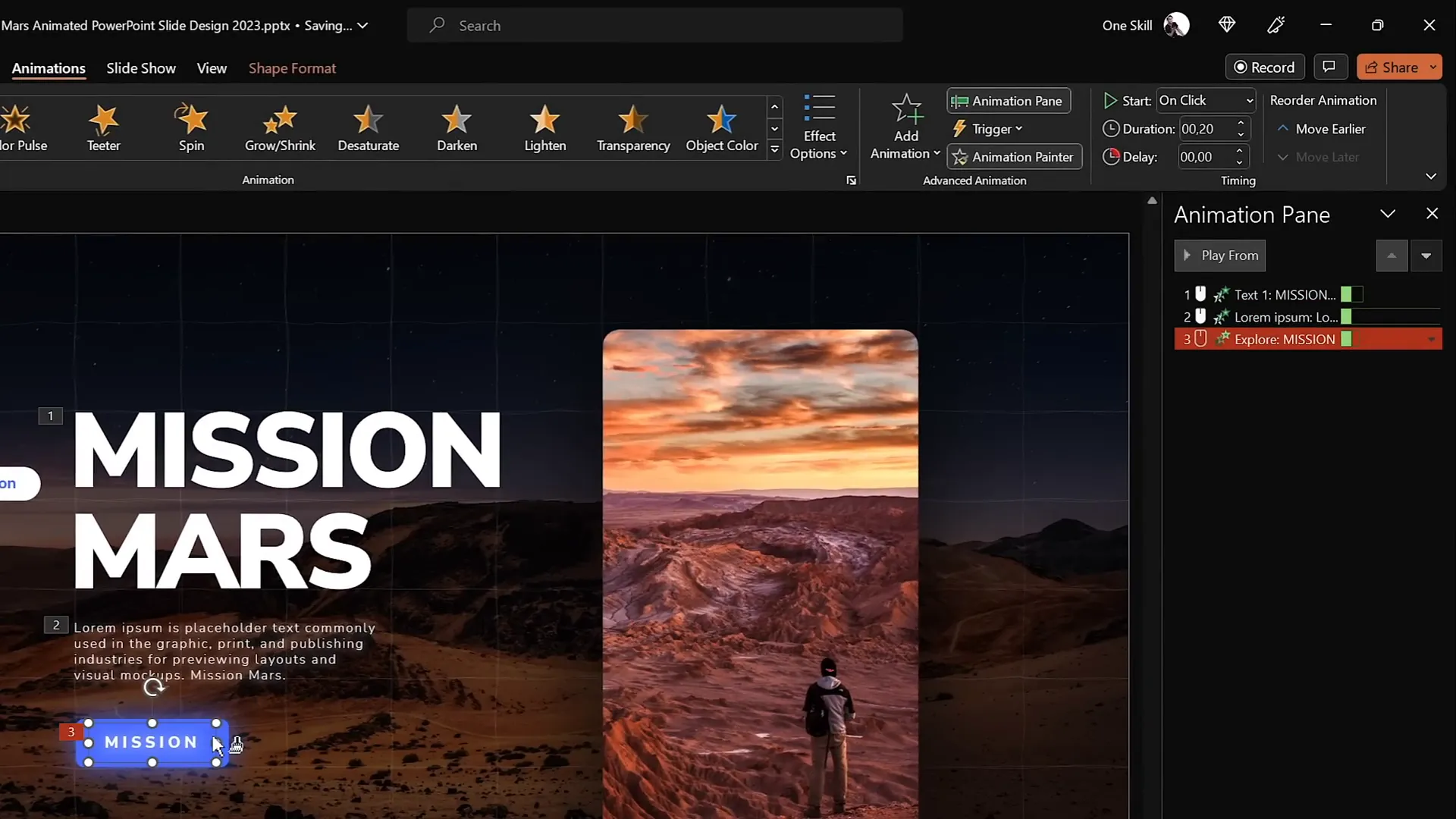Image resolution: width=1456 pixels, height=819 pixels.
Task: Increase Duration with the up stepper
Action: click(x=1241, y=123)
